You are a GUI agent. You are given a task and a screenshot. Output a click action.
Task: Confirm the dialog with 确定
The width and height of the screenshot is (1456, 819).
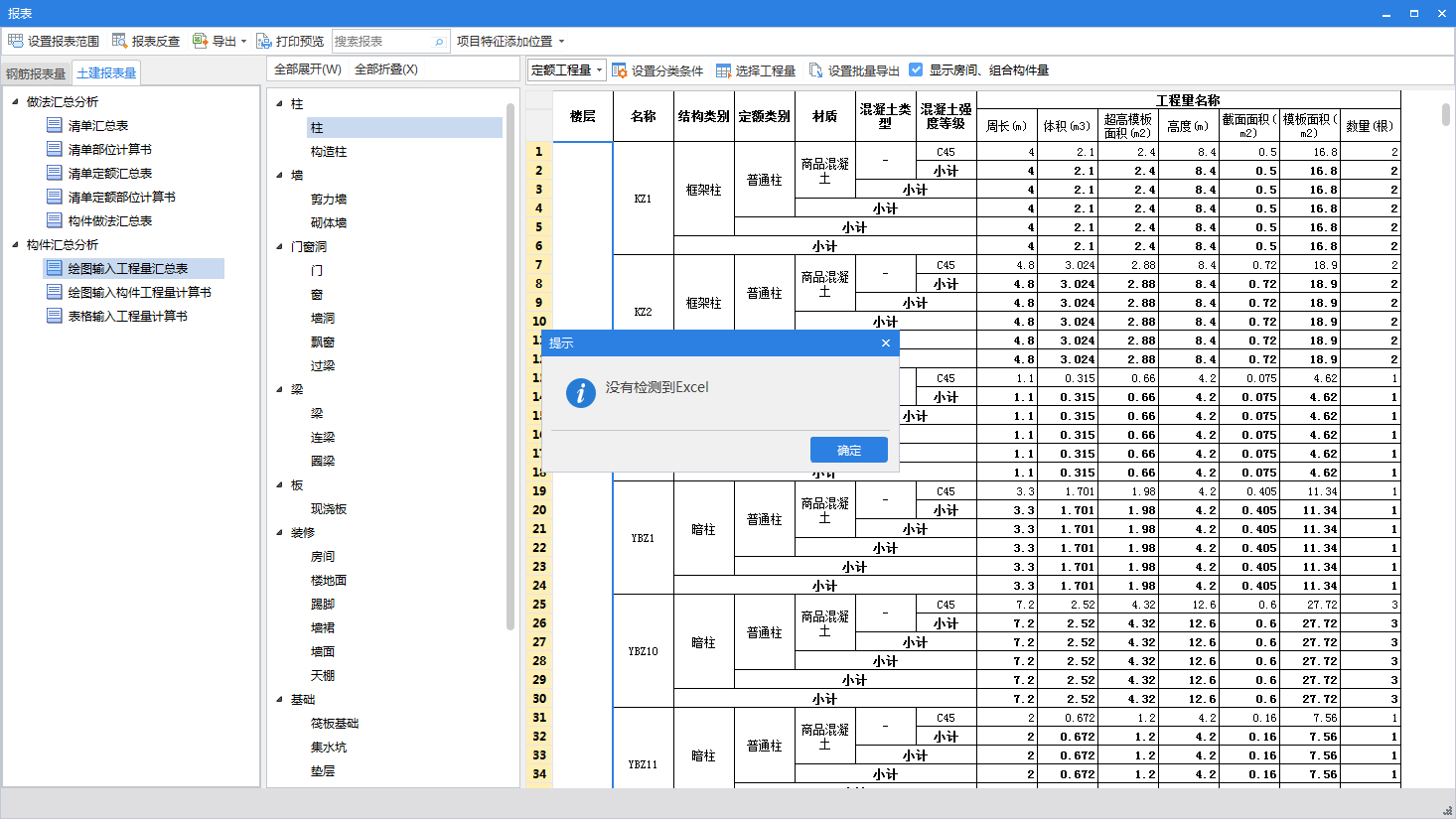(x=849, y=450)
